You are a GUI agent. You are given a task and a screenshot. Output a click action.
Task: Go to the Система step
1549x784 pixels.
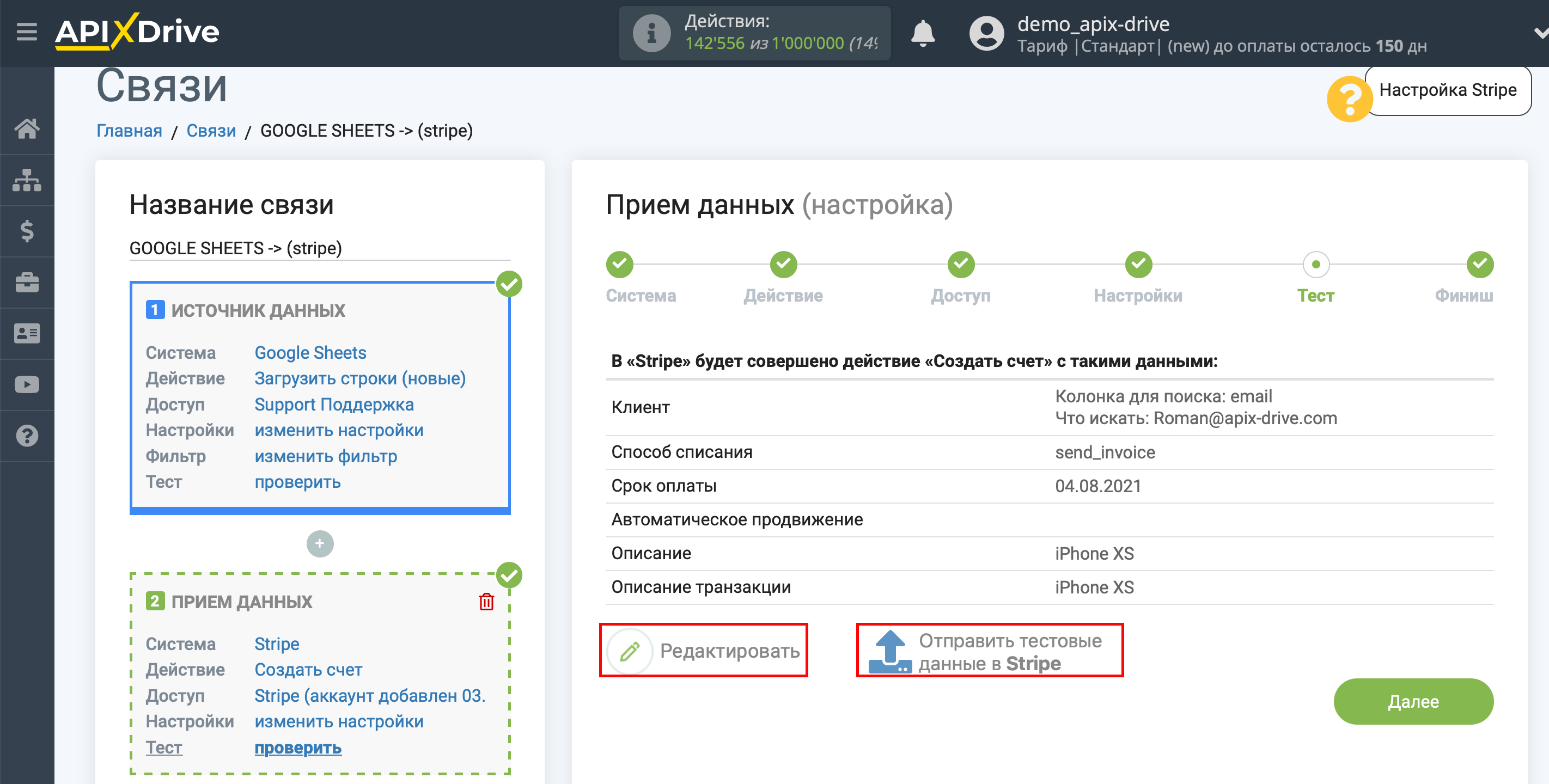click(x=619, y=265)
